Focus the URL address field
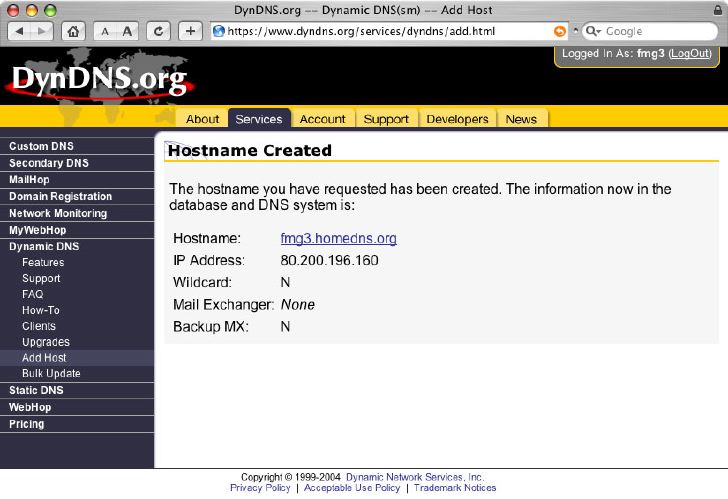728x499 pixels. click(x=389, y=31)
